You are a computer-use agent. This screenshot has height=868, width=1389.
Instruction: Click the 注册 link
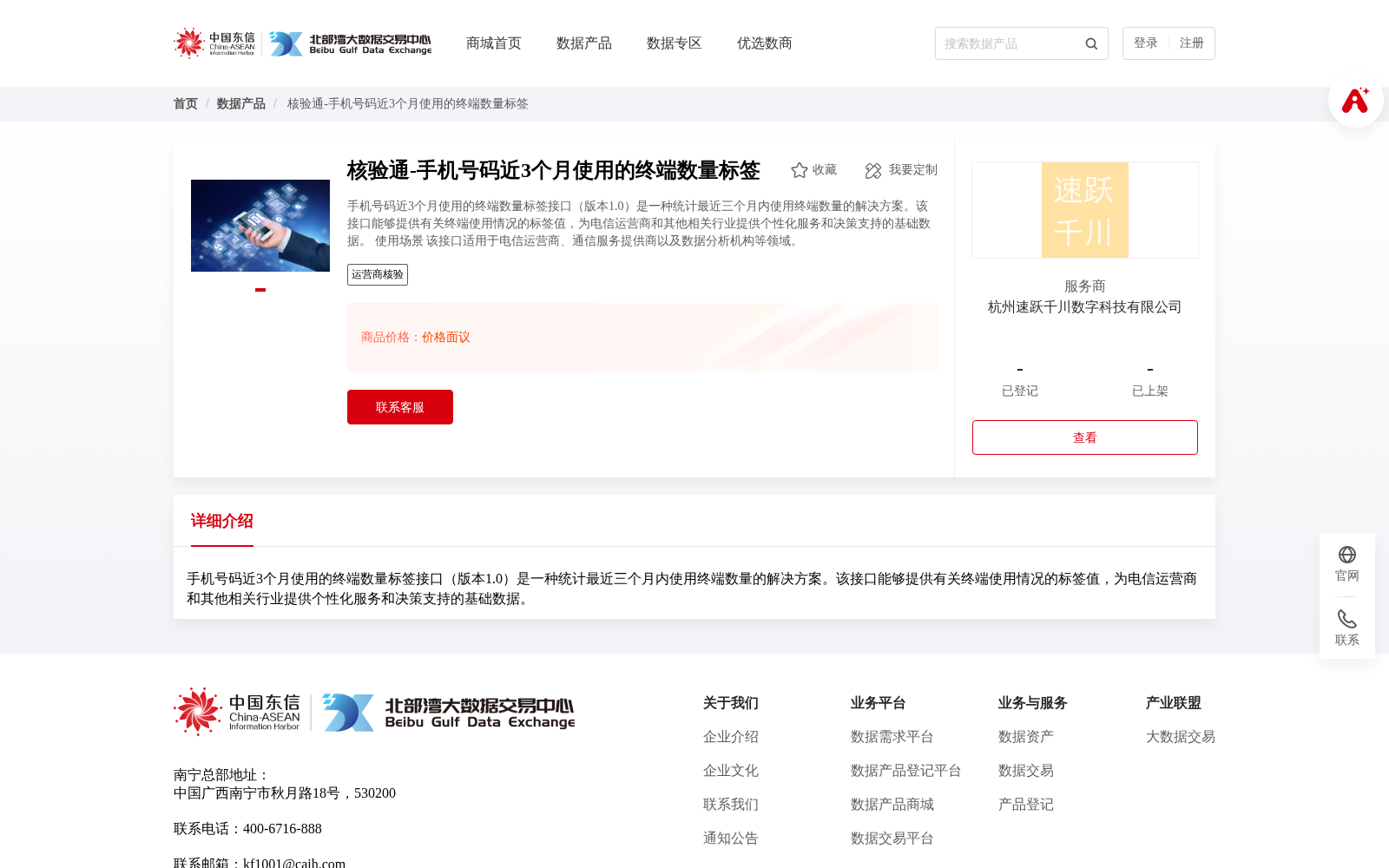pyautogui.click(x=1192, y=43)
